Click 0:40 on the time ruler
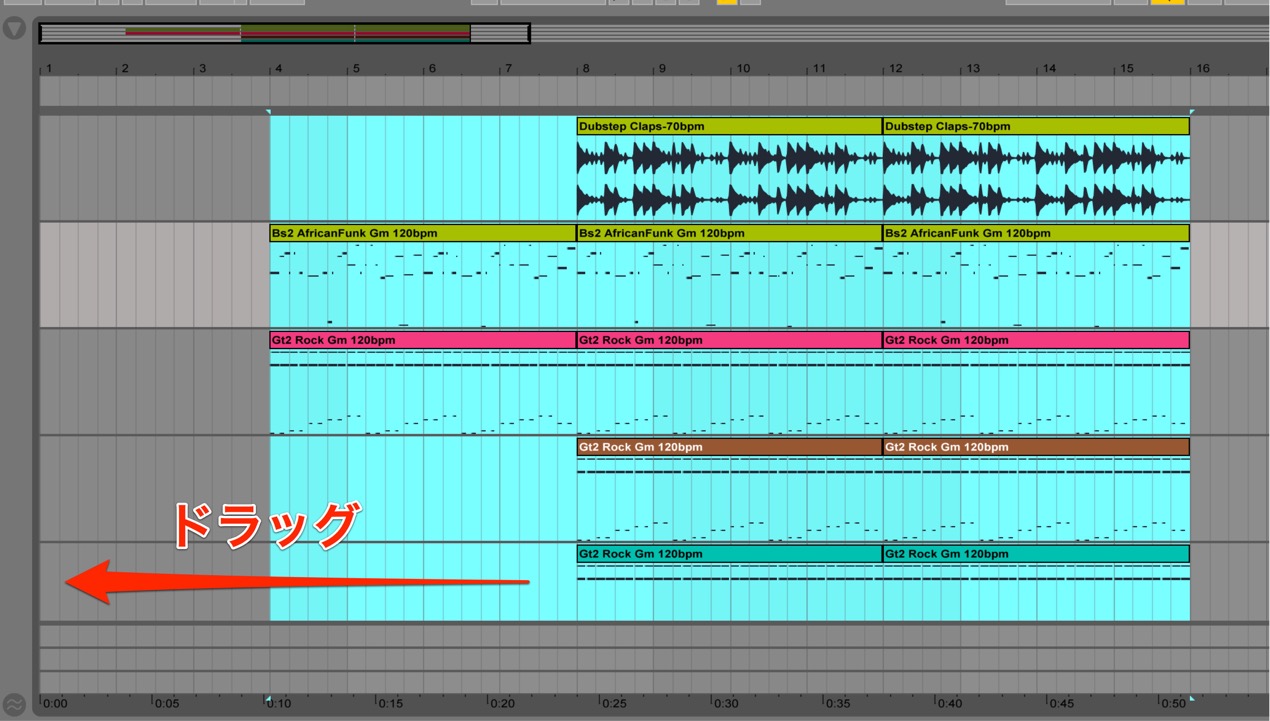This screenshot has height=721, width=1270. [x=951, y=703]
